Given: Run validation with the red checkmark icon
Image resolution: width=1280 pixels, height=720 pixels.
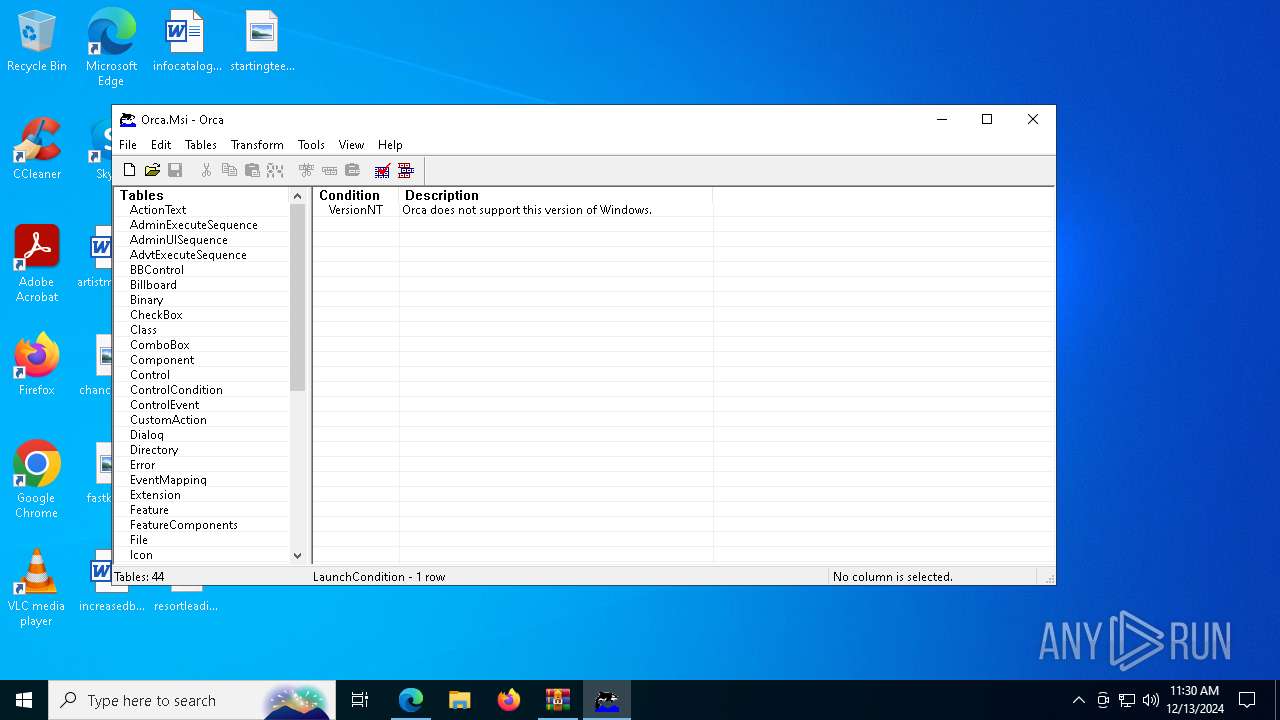Looking at the screenshot, I should [382, 171].
